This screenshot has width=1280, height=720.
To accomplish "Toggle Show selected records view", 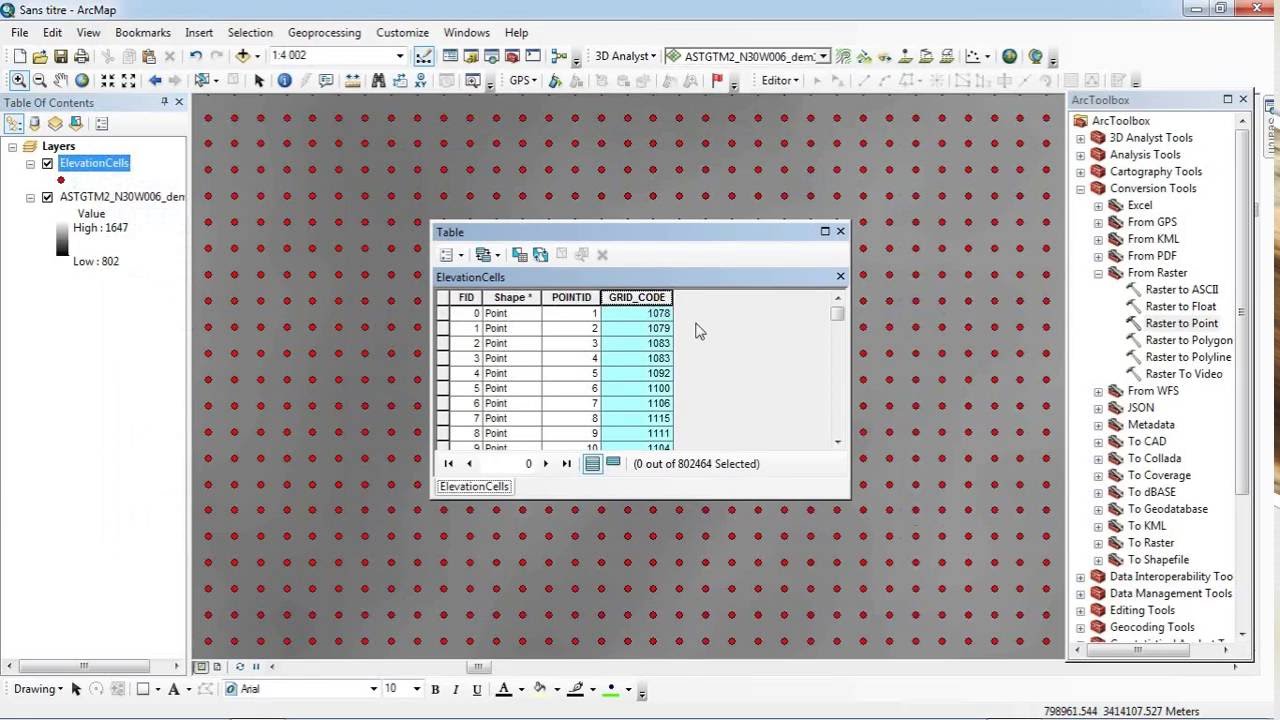I will 613,463.
